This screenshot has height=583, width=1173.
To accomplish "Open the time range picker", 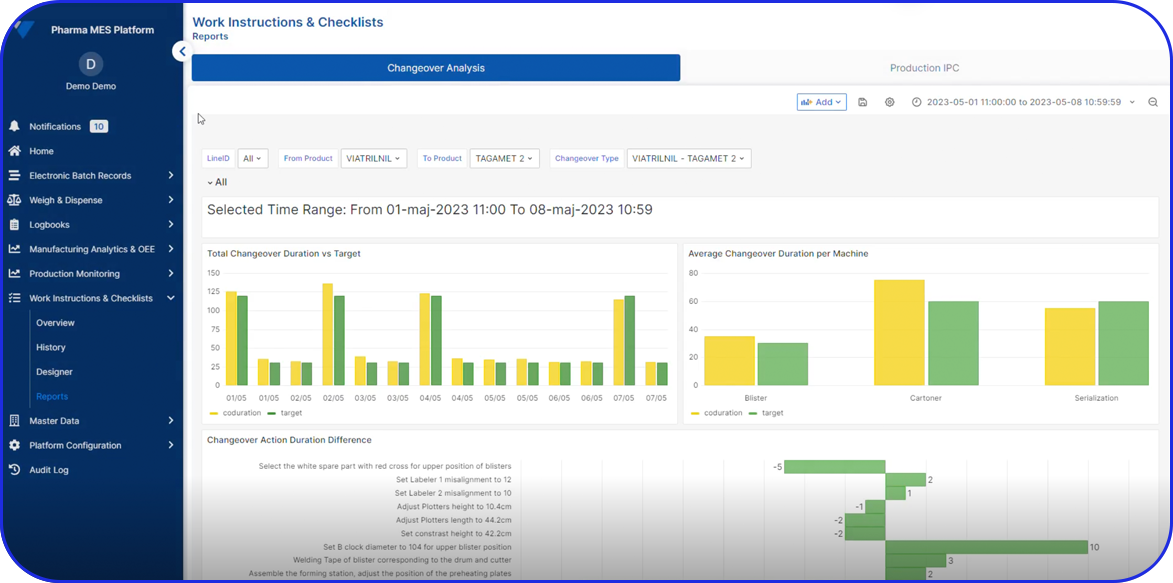I will 1023,102.
